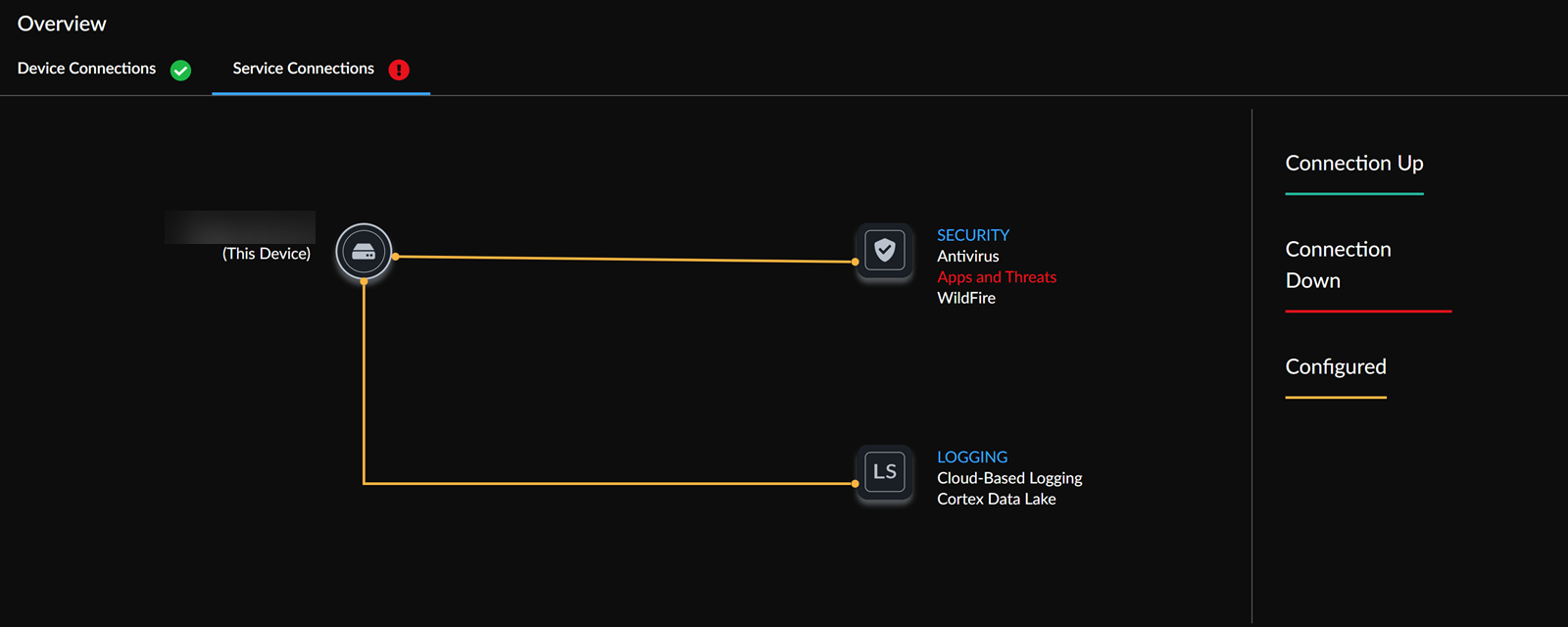
Task: Click the red Connection Down color line
Action: (x=1367, y=312)
